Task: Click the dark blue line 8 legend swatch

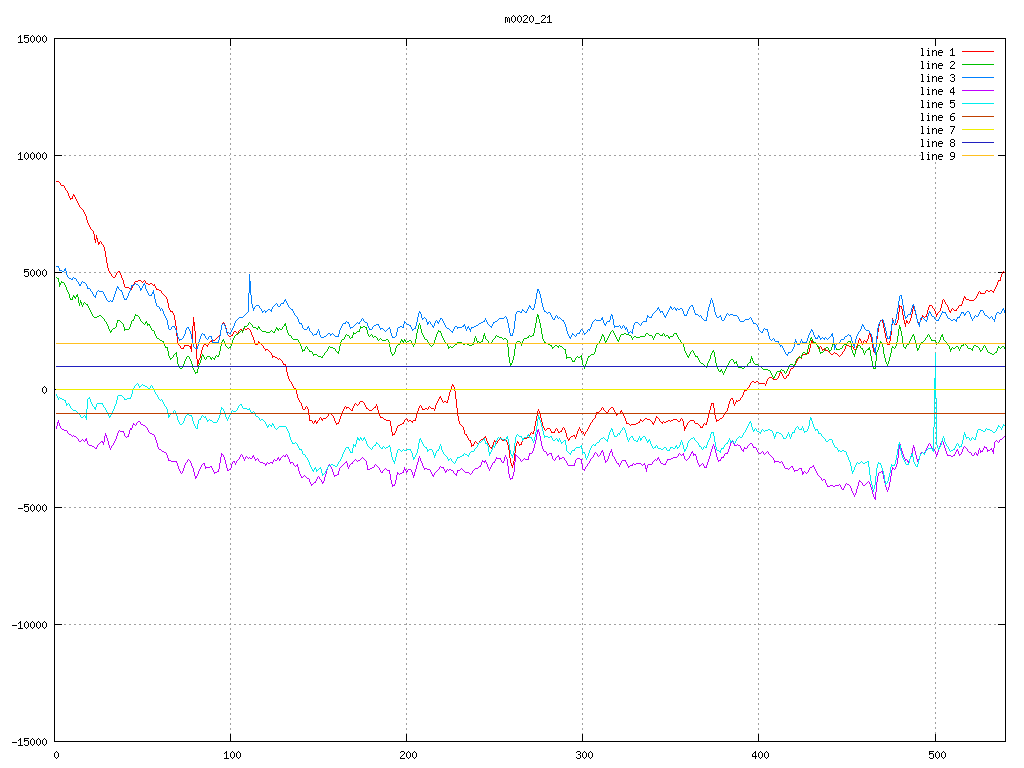Action: pyautogui.click(x=978, y=143)
